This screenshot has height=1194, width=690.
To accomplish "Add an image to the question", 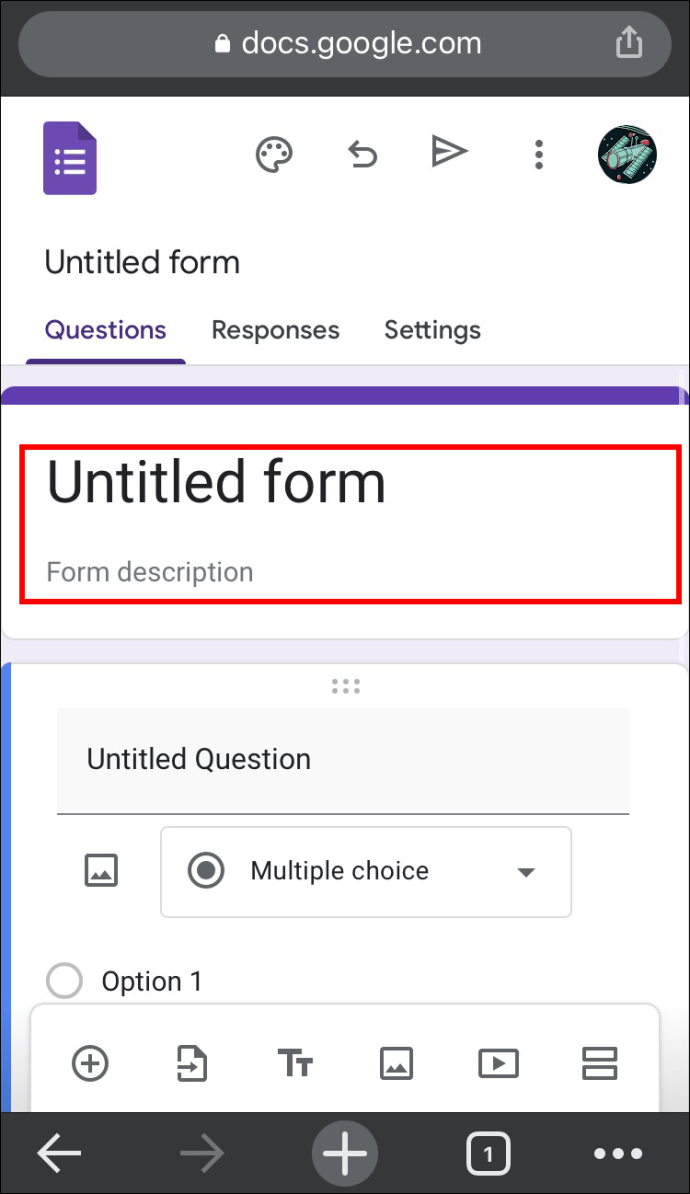I will pos(101,871).
